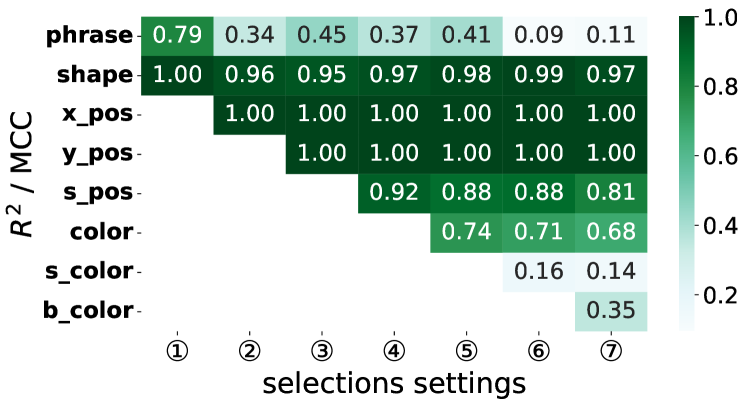Click the b_color row label
This screenshot has height=407, width=747.
[x=87, y=310]
